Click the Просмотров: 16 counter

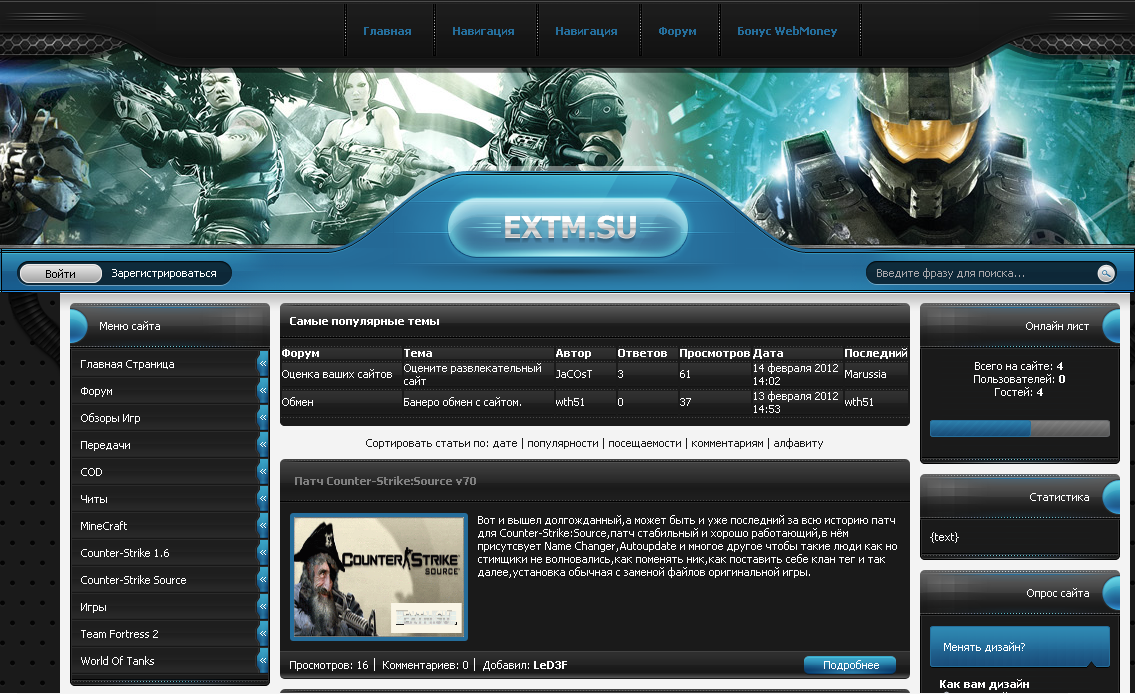329,665
